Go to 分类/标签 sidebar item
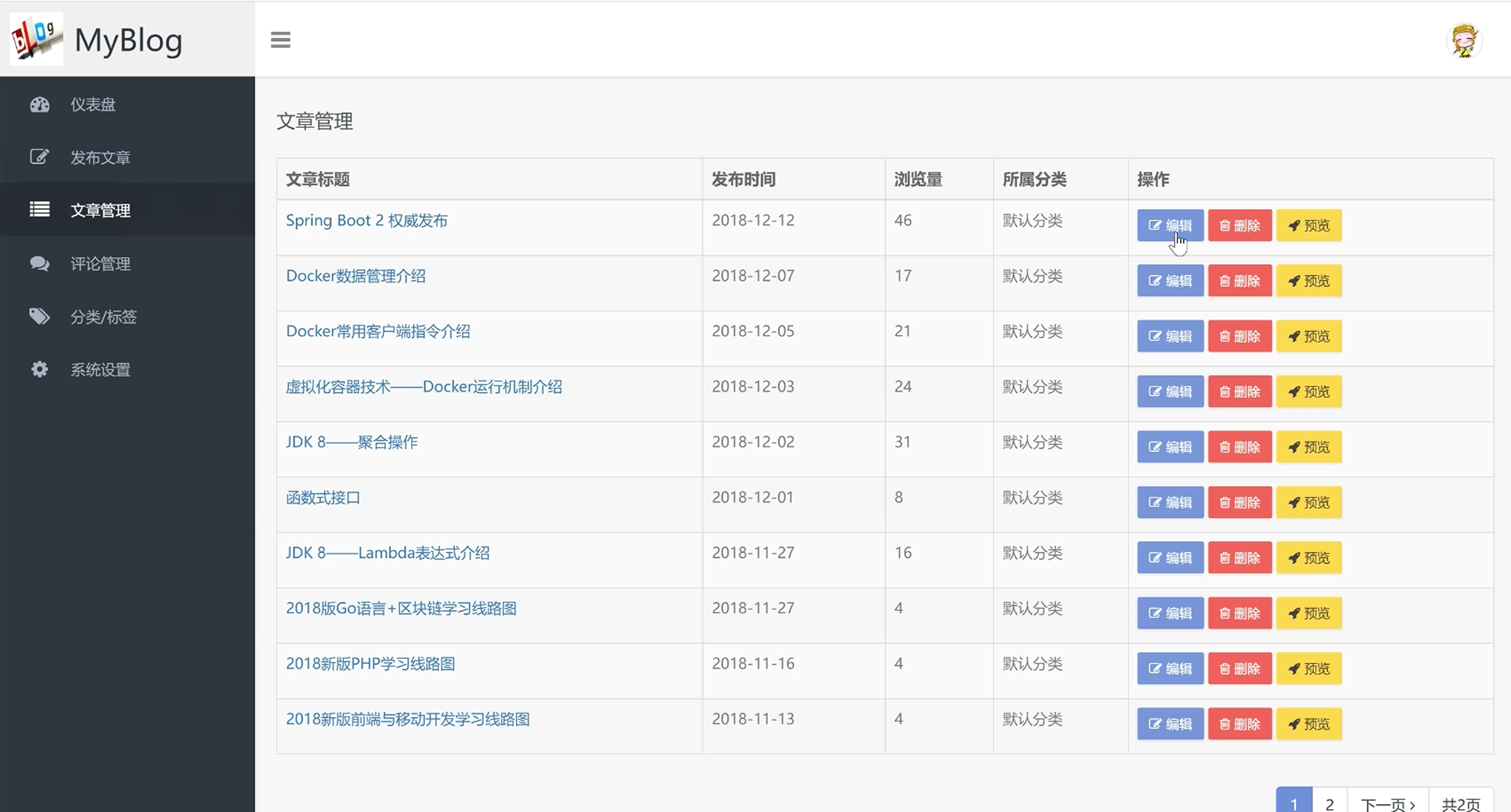 click(x=103, y=317)
